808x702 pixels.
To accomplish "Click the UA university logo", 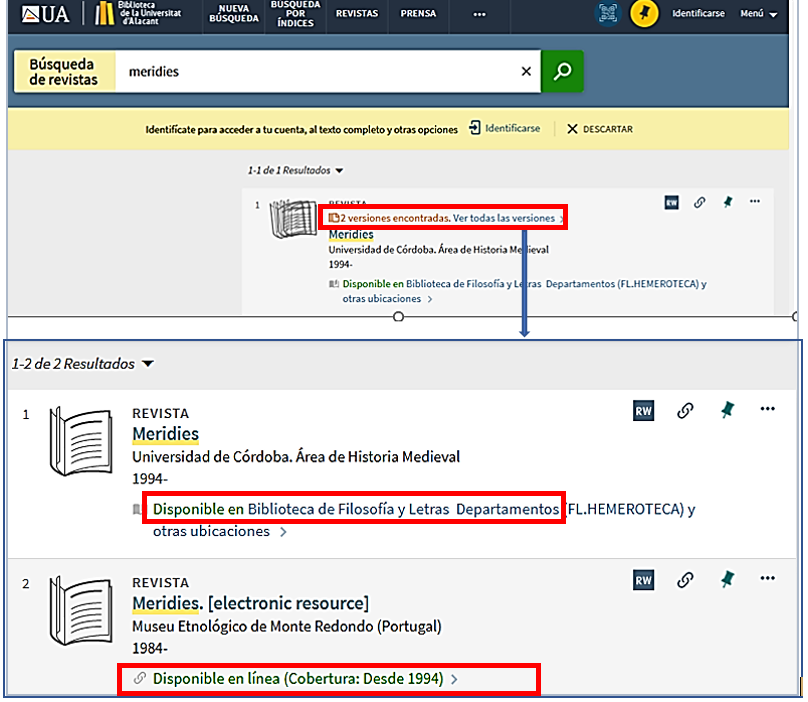I will click(x=45, y=14).
